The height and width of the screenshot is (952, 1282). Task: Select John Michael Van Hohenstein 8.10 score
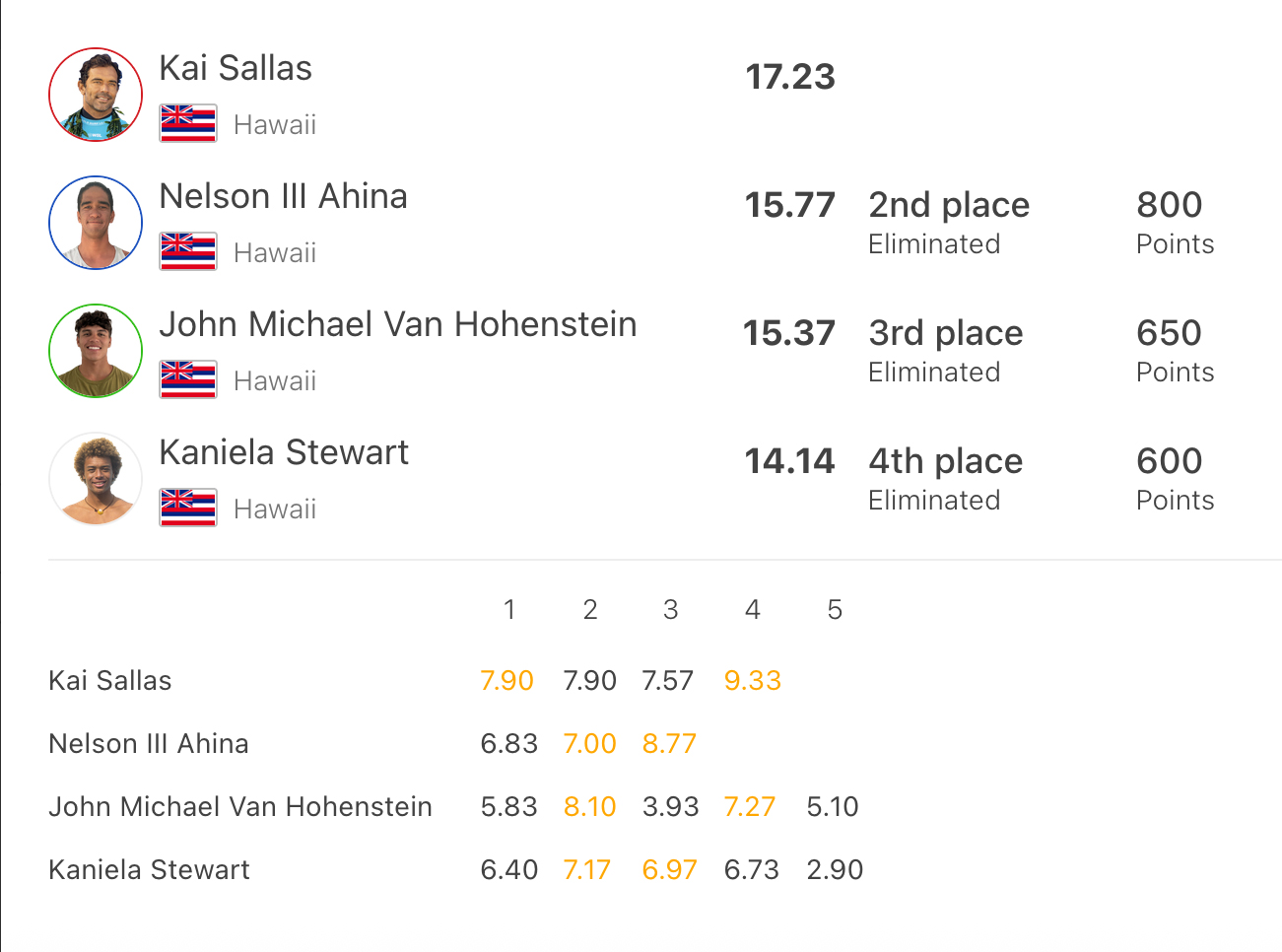coord(589,806)
